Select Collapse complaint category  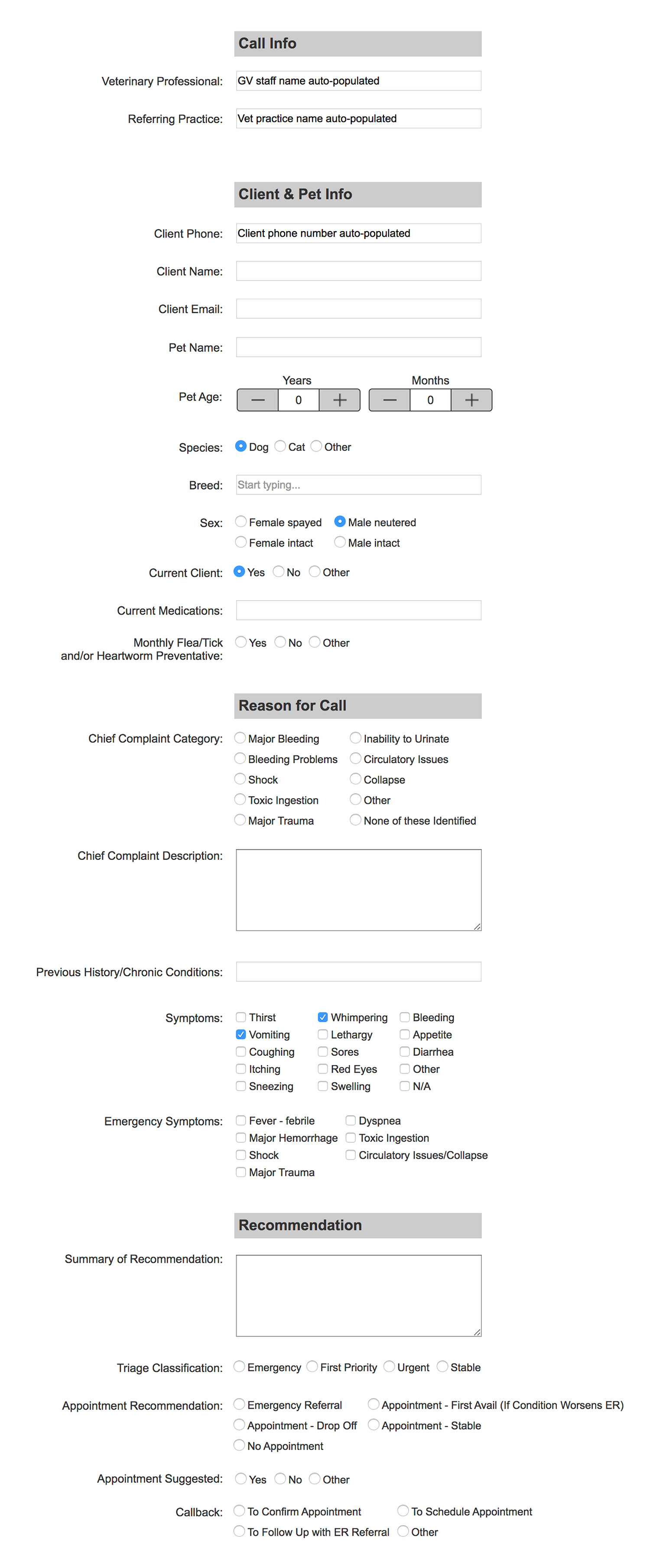[x=356, y=779]
